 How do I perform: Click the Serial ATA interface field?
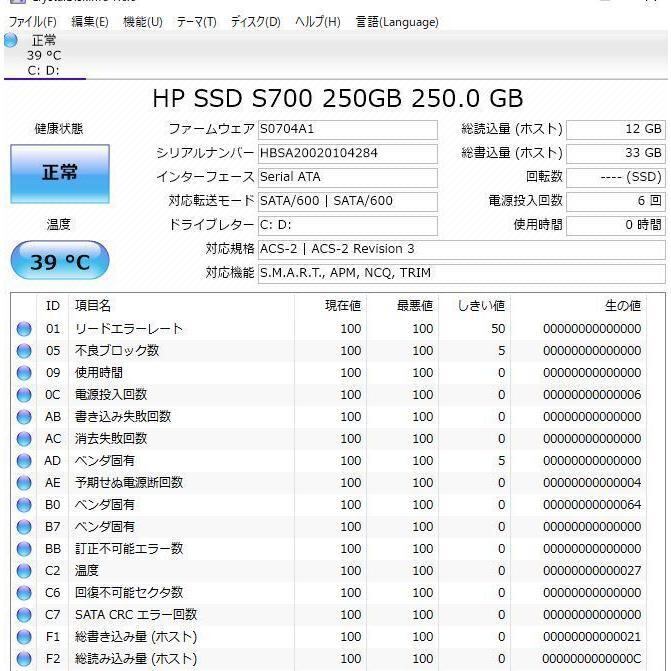[x=347, y=178]
